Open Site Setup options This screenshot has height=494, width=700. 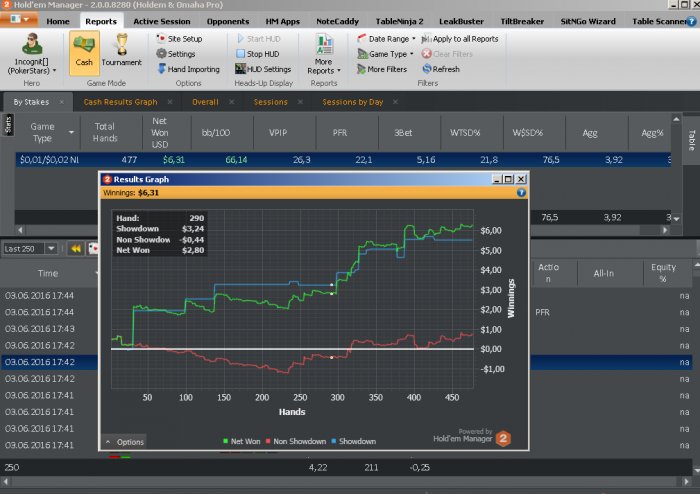[x=179, y=39]
